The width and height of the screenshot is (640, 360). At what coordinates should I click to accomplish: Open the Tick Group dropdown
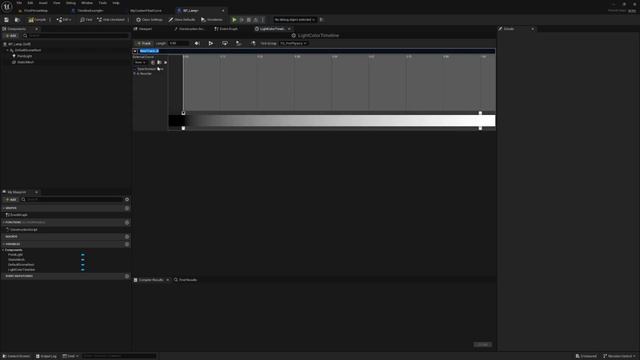point(293,43)
